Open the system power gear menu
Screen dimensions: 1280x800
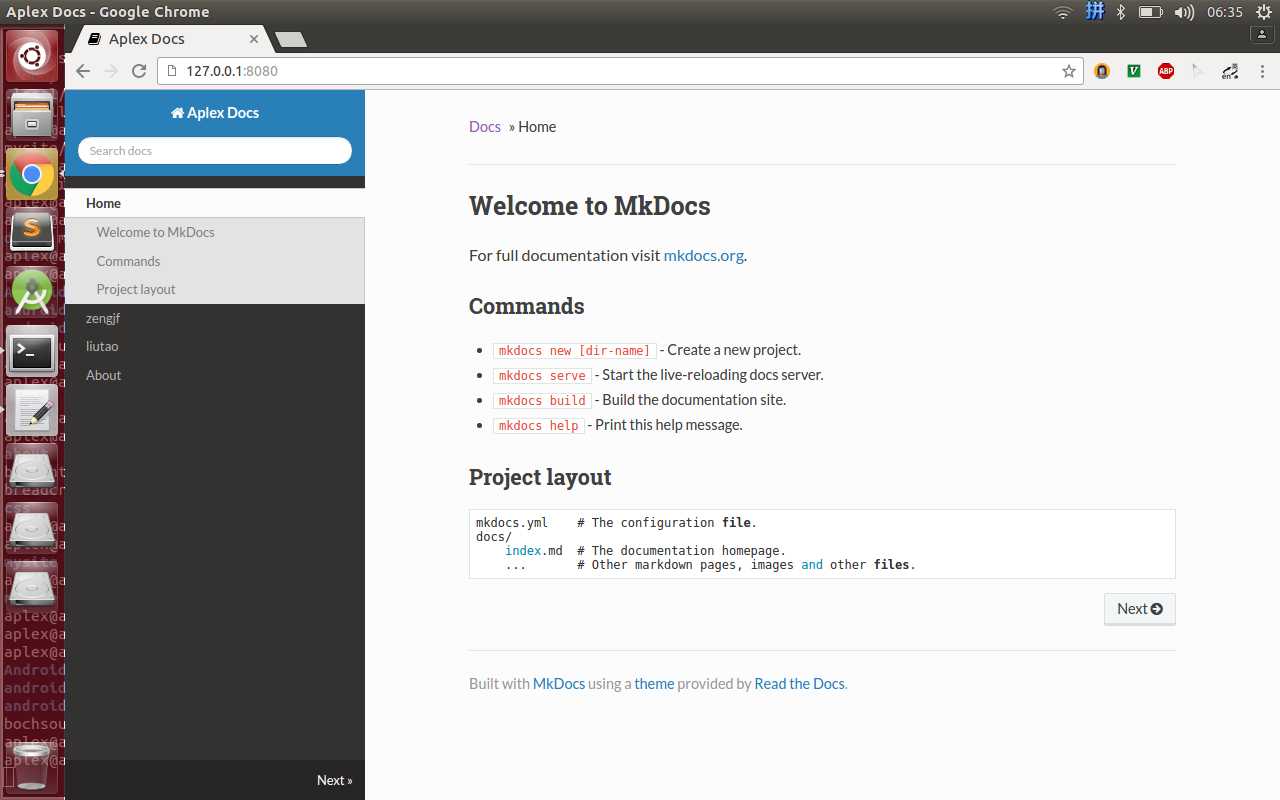(x=1263, y=12)
